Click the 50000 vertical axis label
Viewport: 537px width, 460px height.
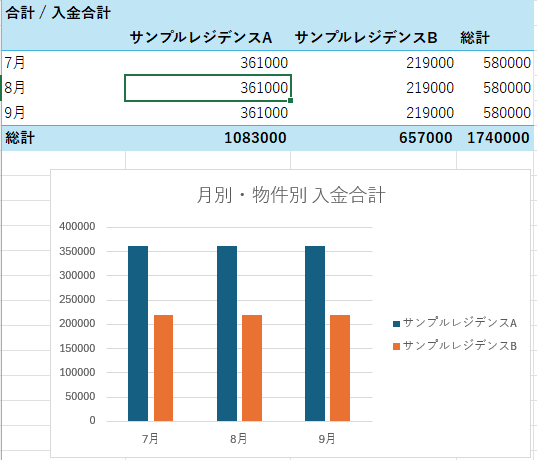coord(80,396)
